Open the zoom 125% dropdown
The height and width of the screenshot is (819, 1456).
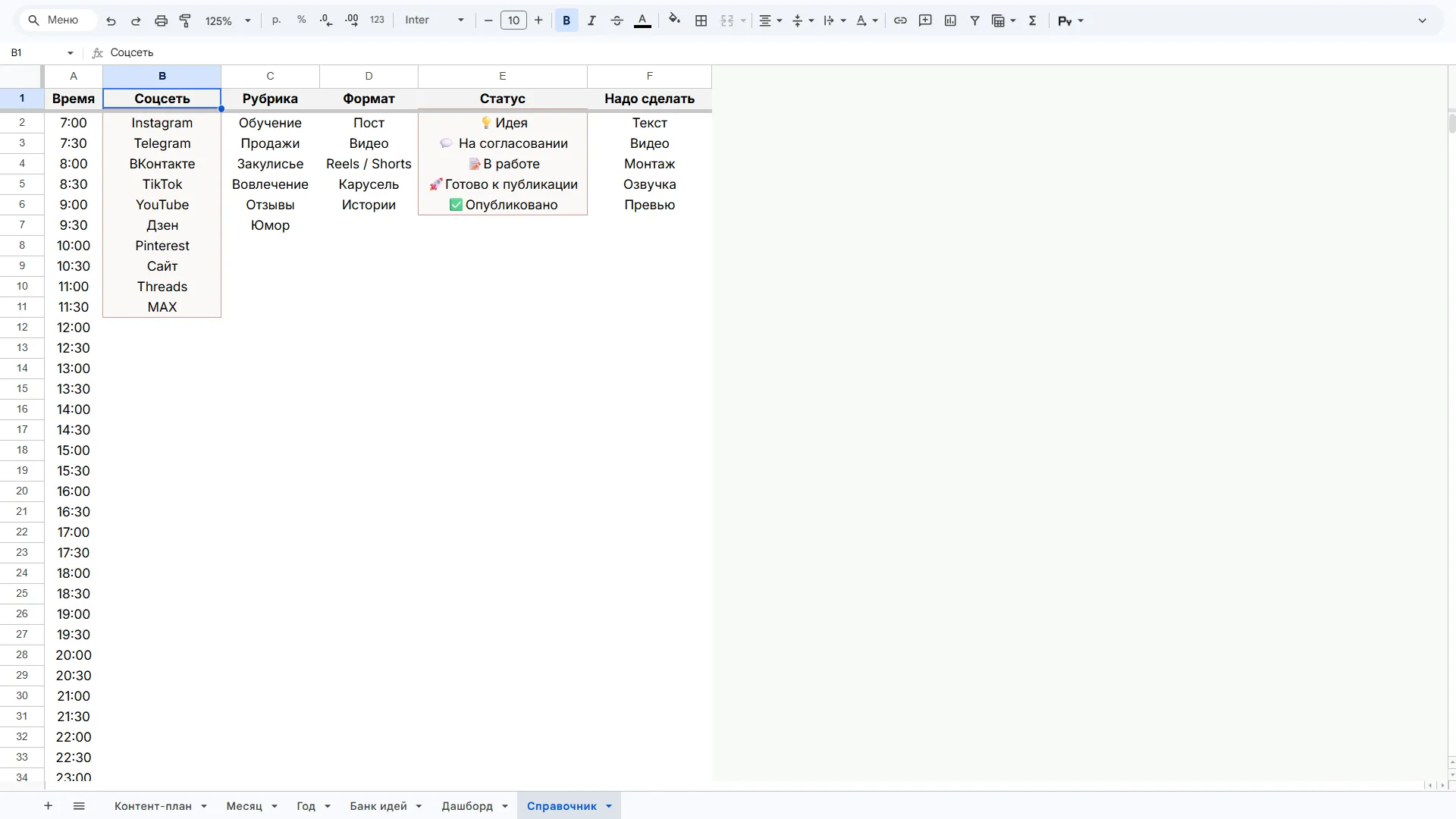[x=227, y=20]
